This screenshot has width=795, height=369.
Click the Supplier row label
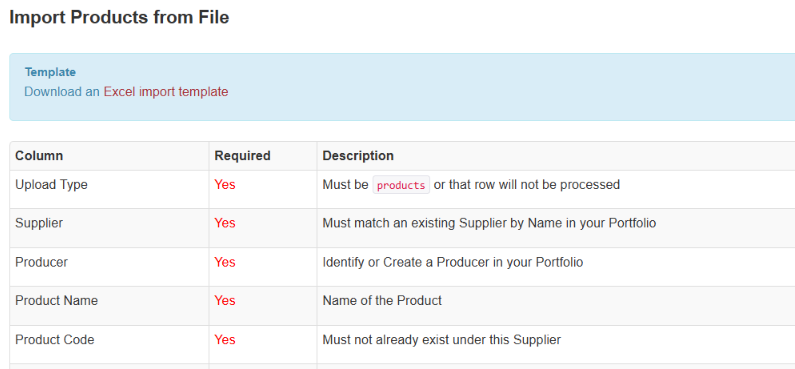pos(39,223)
